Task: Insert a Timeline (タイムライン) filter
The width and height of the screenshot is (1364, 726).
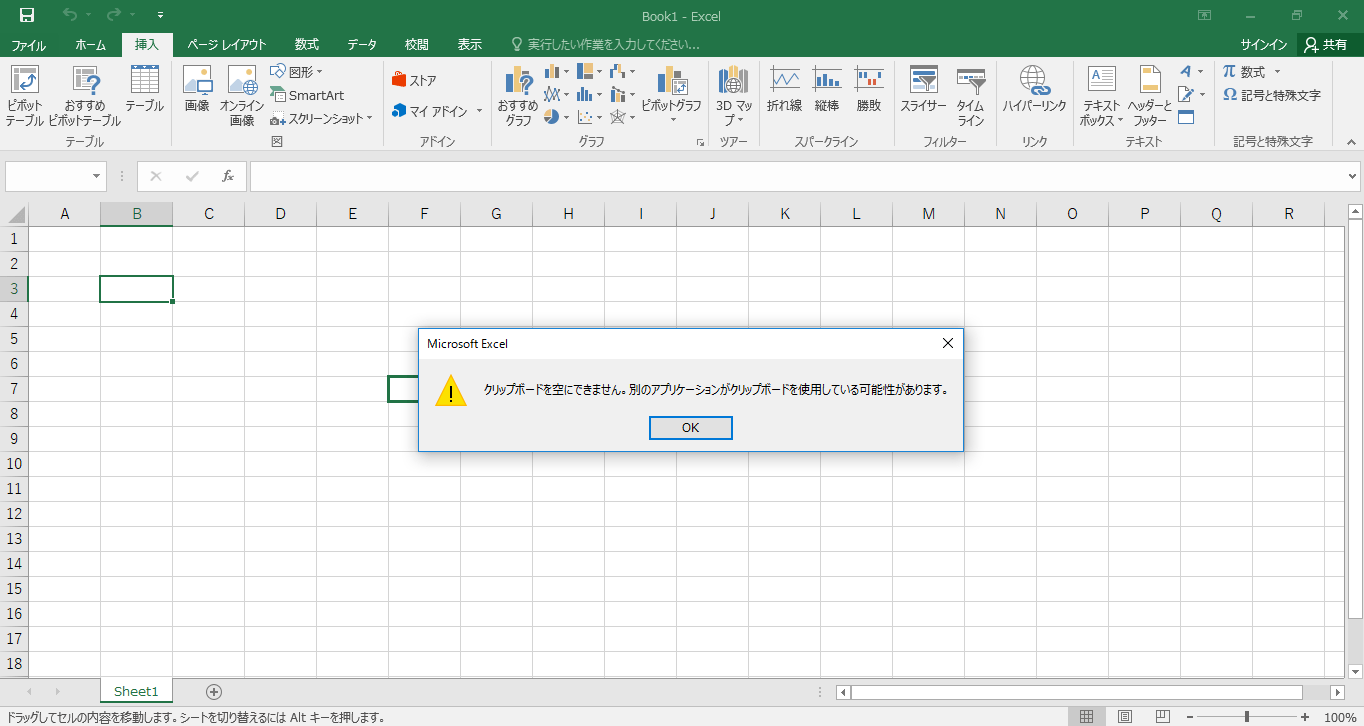Action: [971, 95]
